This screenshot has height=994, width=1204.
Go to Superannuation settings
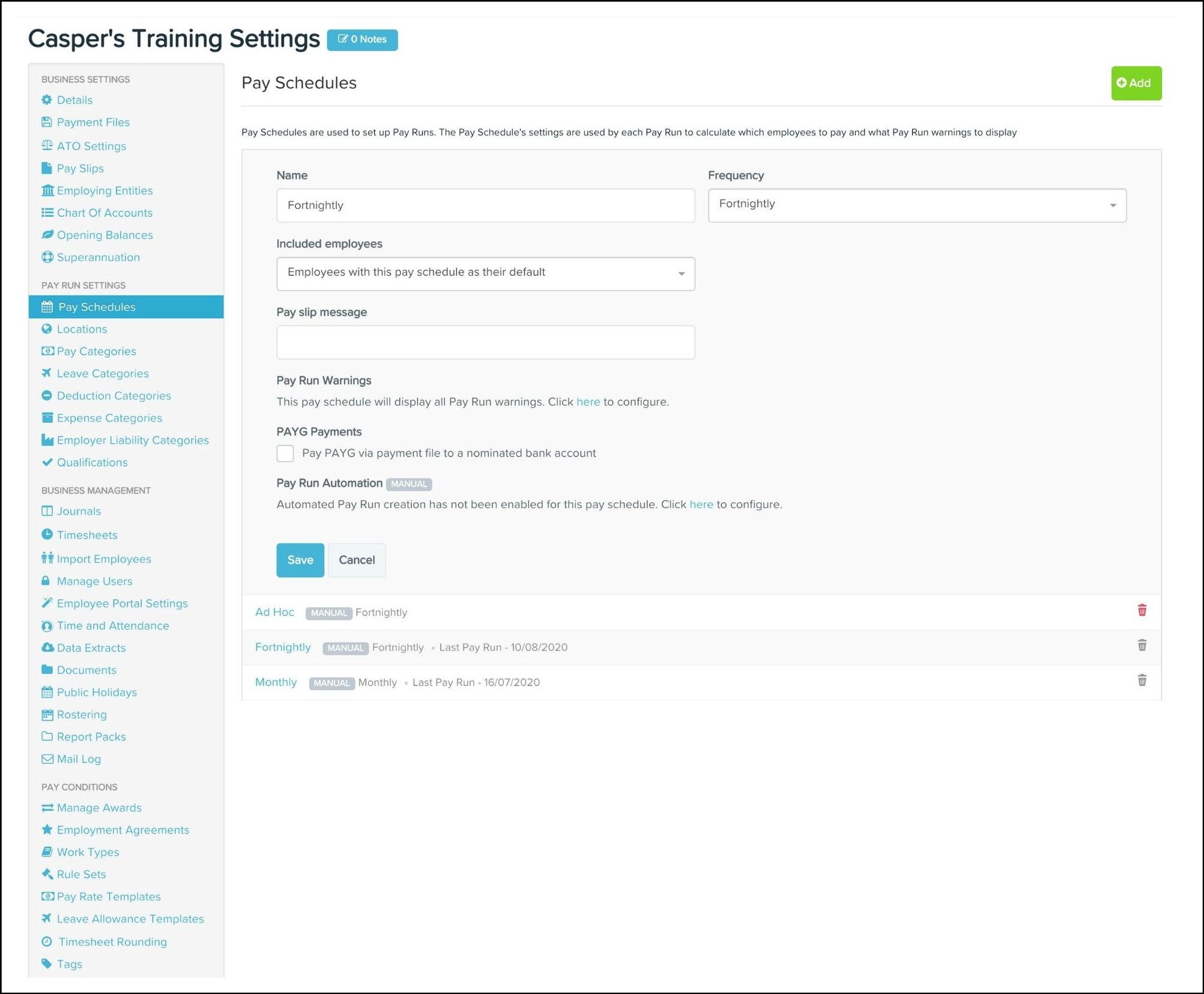(98, 257)
